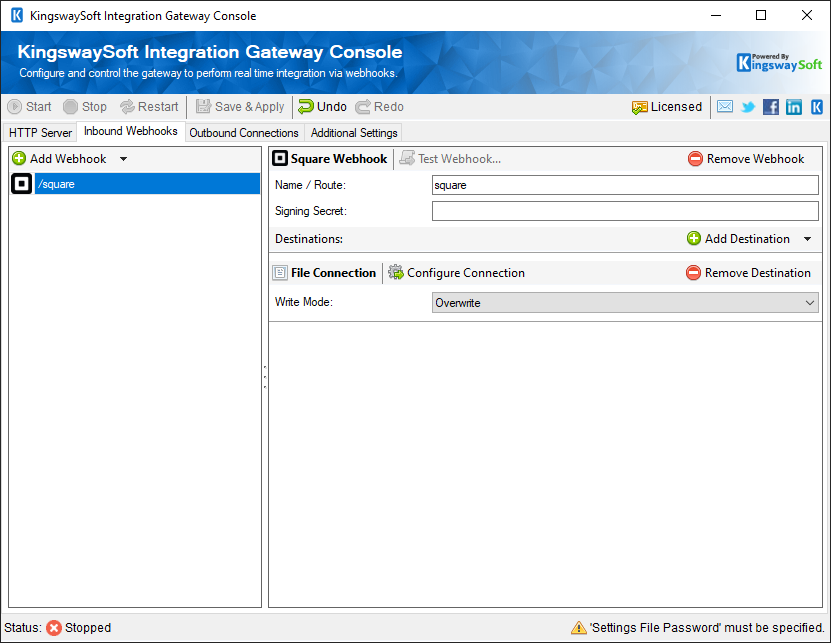The image size is (831, 643).
Task: Select the Inbound Webhooks tab
Action: tap(131, 131)
